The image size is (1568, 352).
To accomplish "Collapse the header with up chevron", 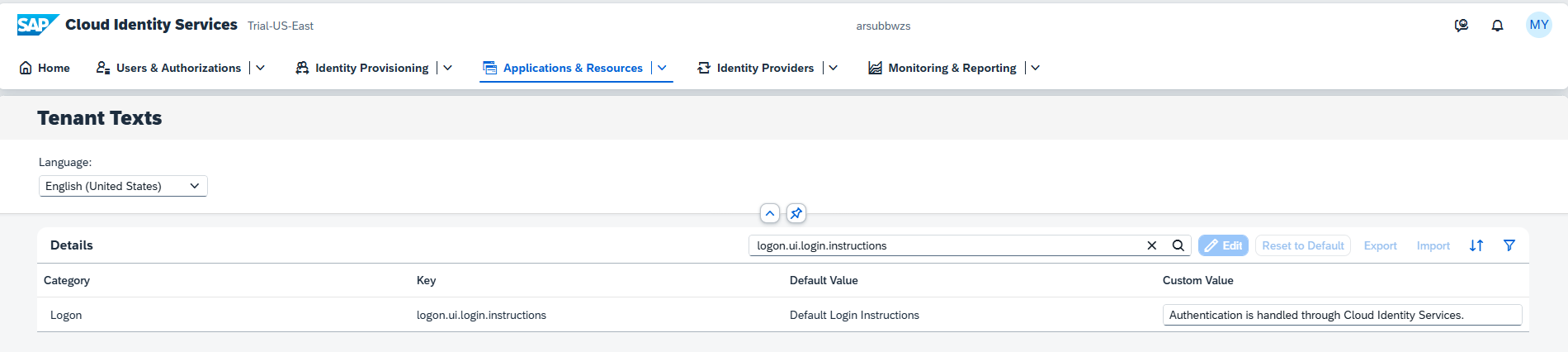I will pyautogui.click(x=770, y=213).
